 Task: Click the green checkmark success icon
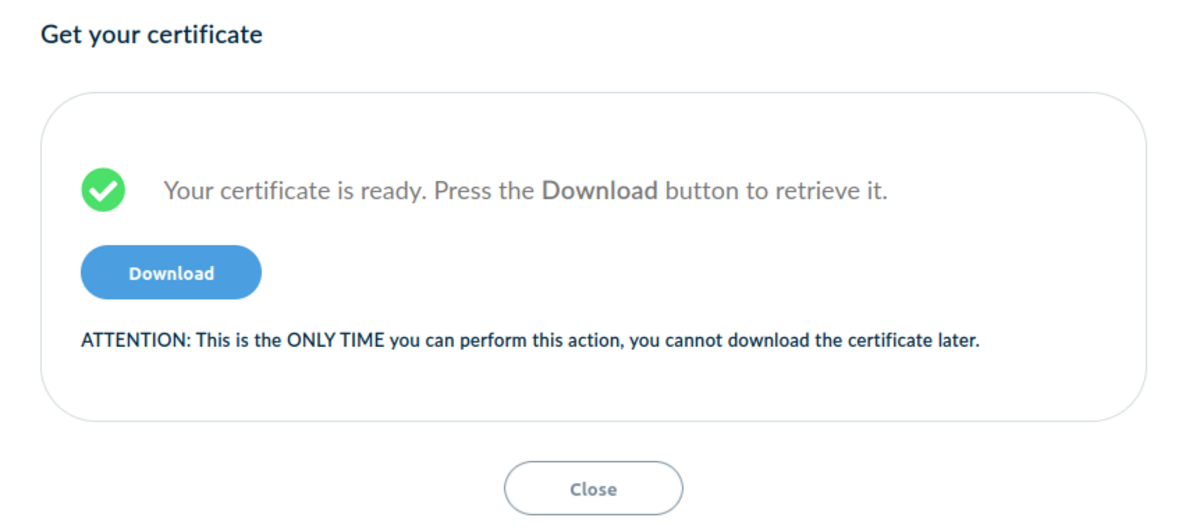[103, 190]
